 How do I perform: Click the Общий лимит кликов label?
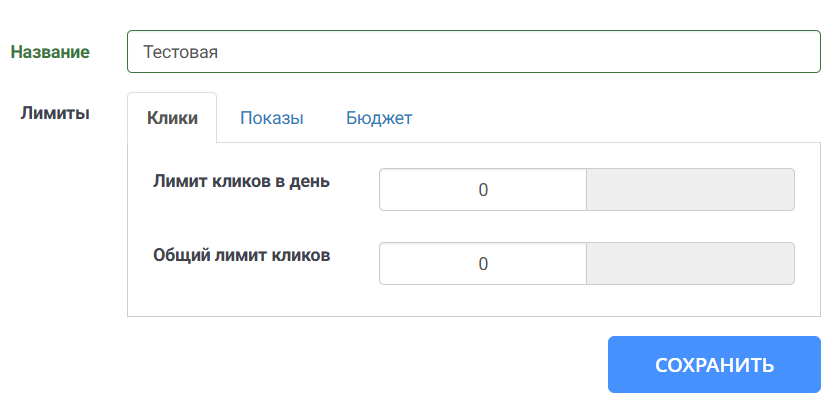tap(241, 255)
